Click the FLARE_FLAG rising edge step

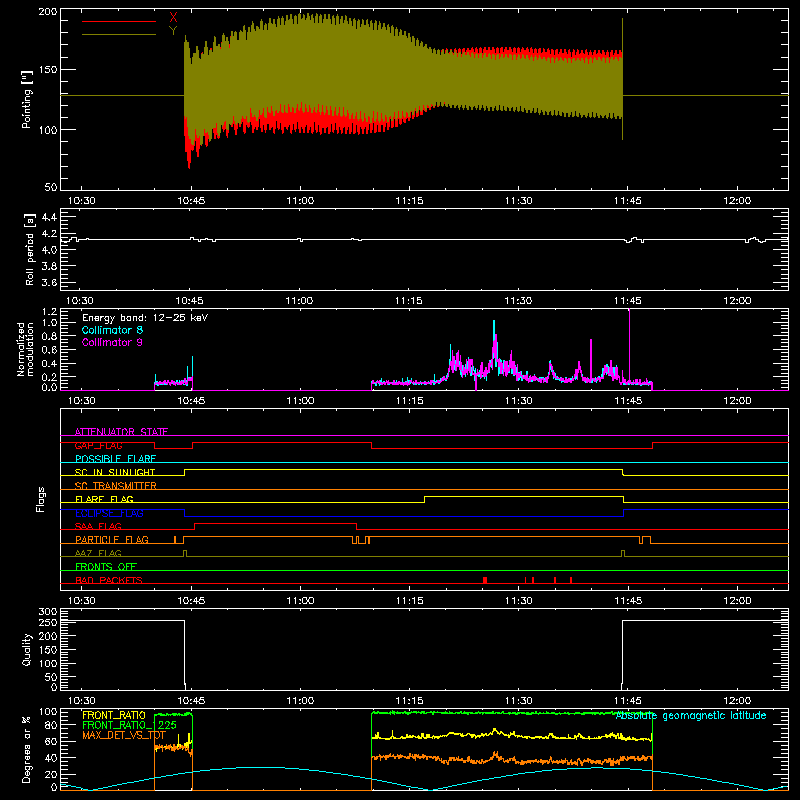[x=424, y=499]
